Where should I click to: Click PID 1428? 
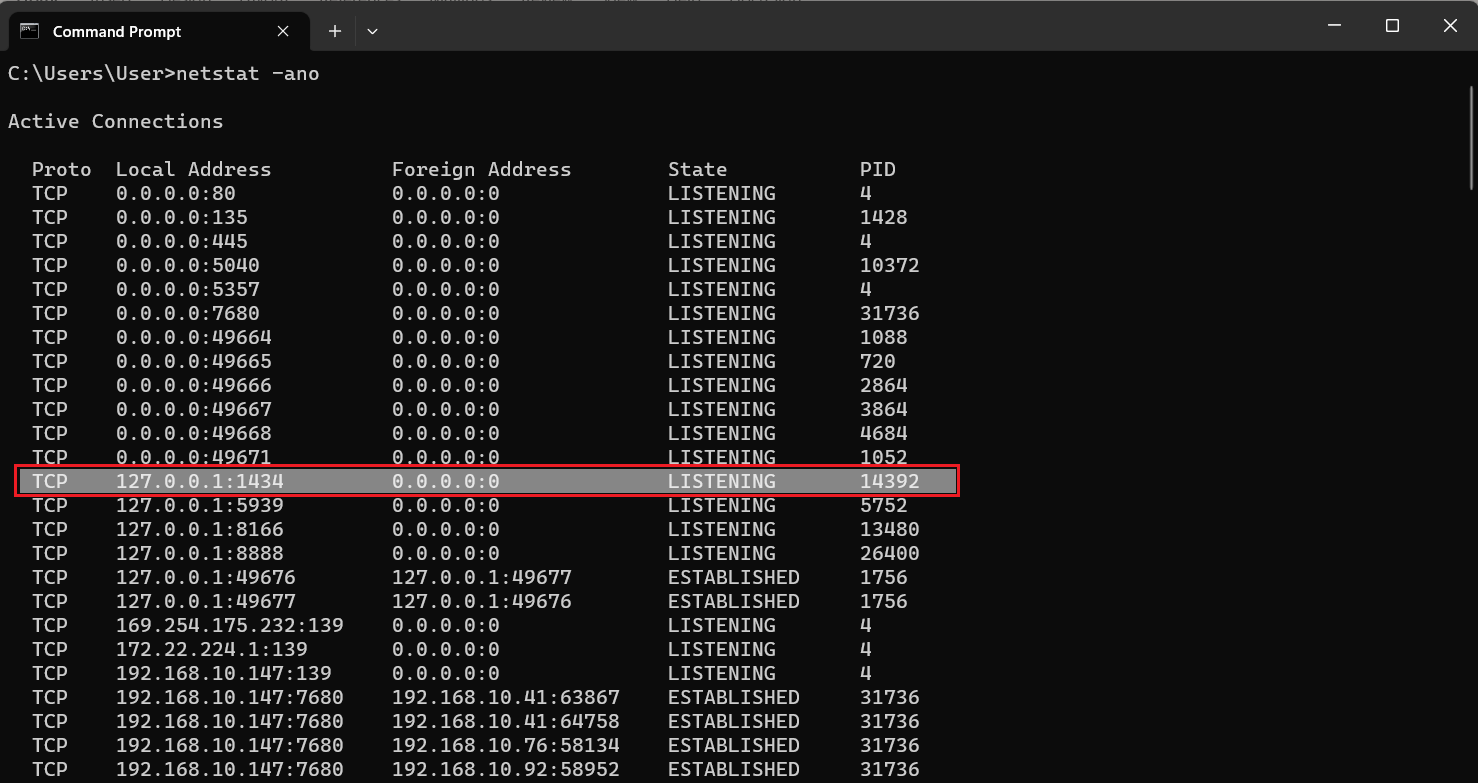point(884,217)
